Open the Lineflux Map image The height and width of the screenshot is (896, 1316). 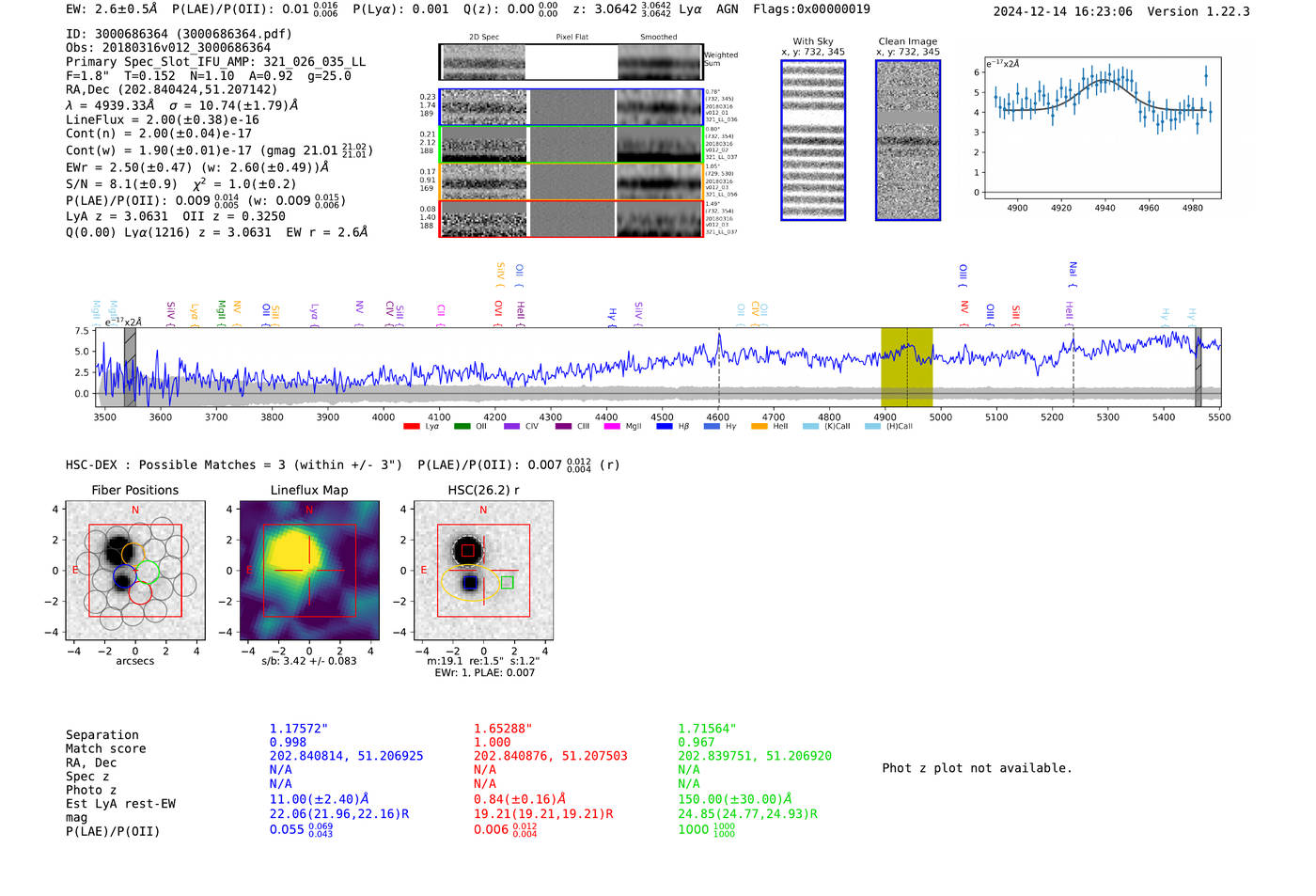(x=309, y=571)
